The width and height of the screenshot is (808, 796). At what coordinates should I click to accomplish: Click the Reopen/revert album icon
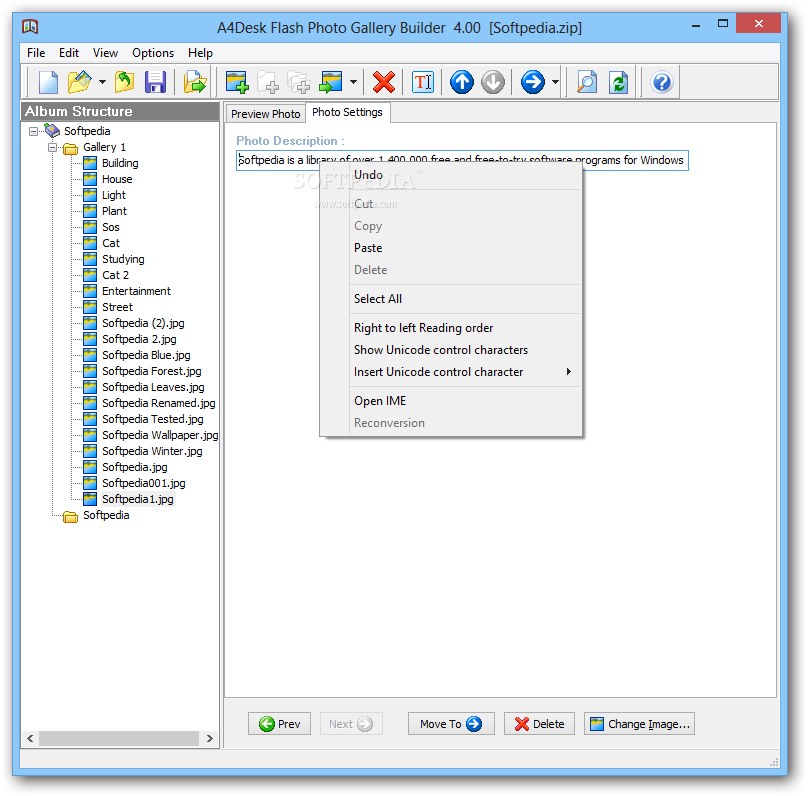pyautogui.click(x=124, y=82)
